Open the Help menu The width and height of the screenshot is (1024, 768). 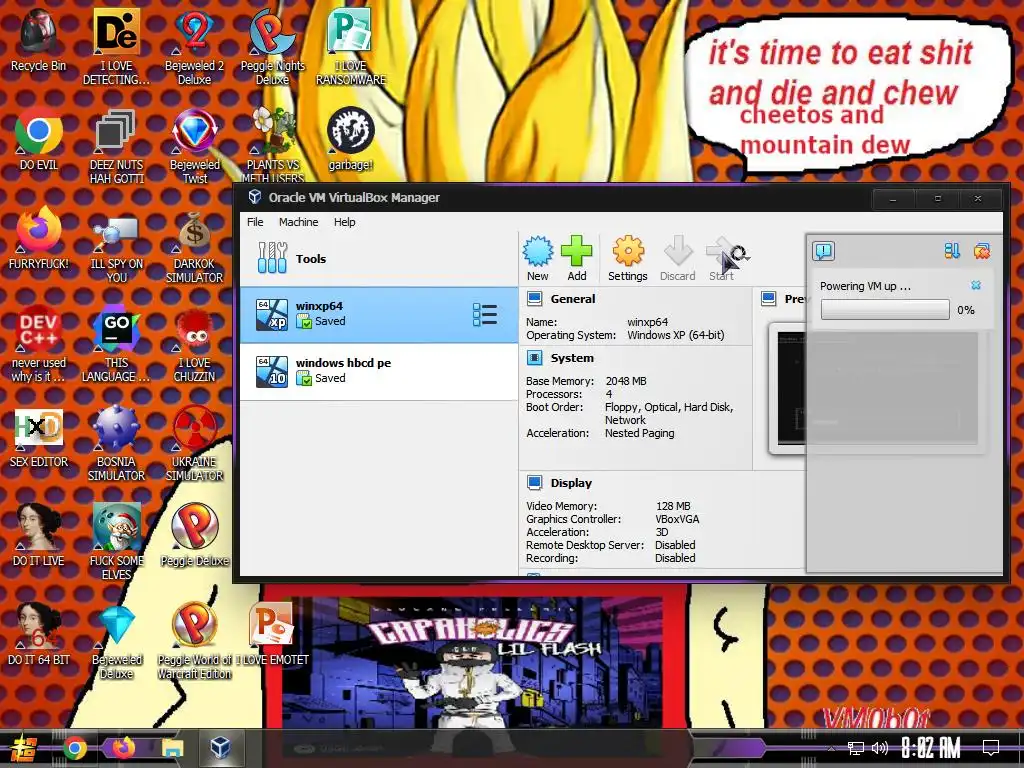click(x=345, y=222)
